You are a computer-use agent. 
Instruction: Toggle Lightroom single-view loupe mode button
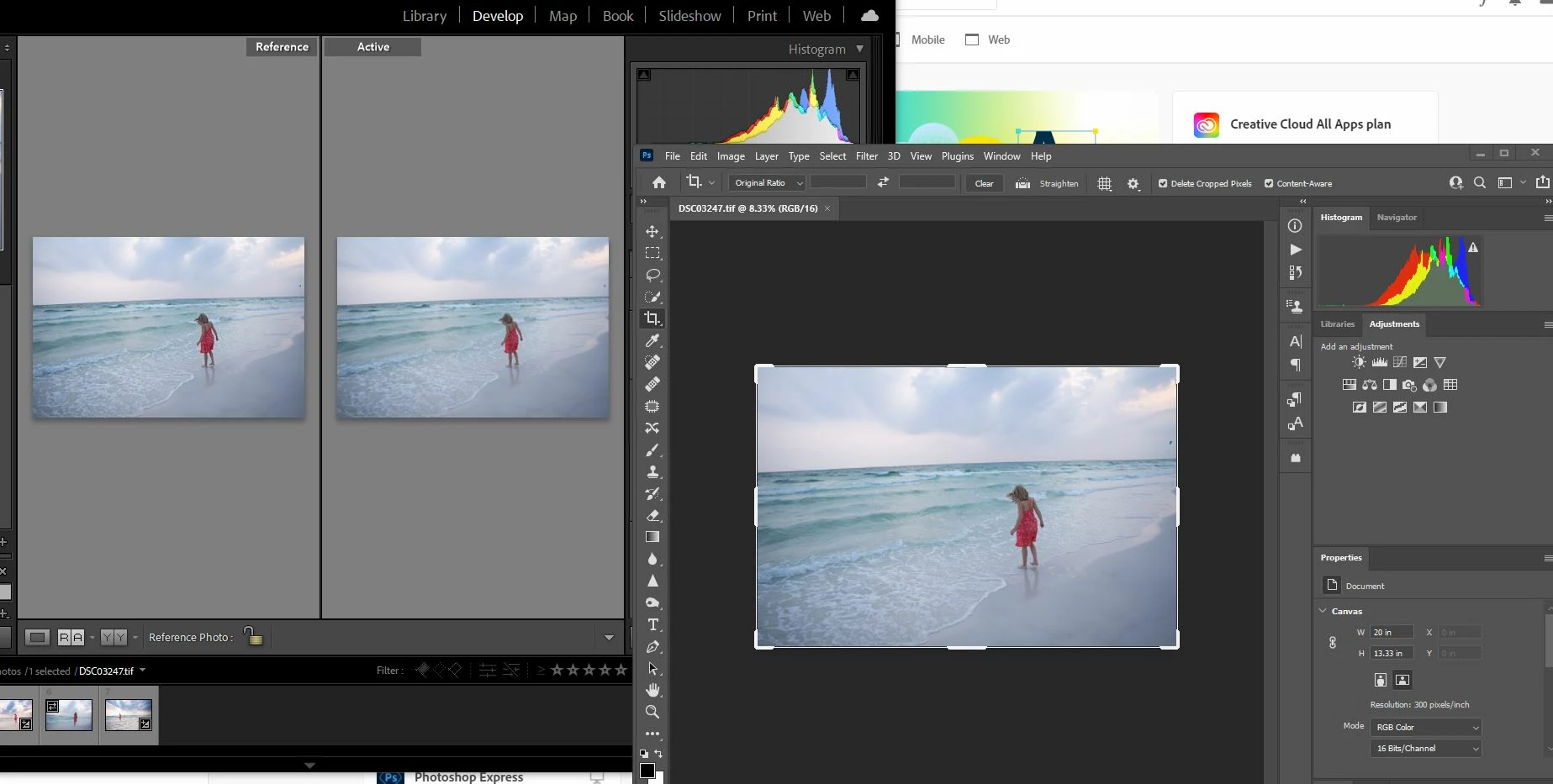pyautogui.click(x=37, y=637)
